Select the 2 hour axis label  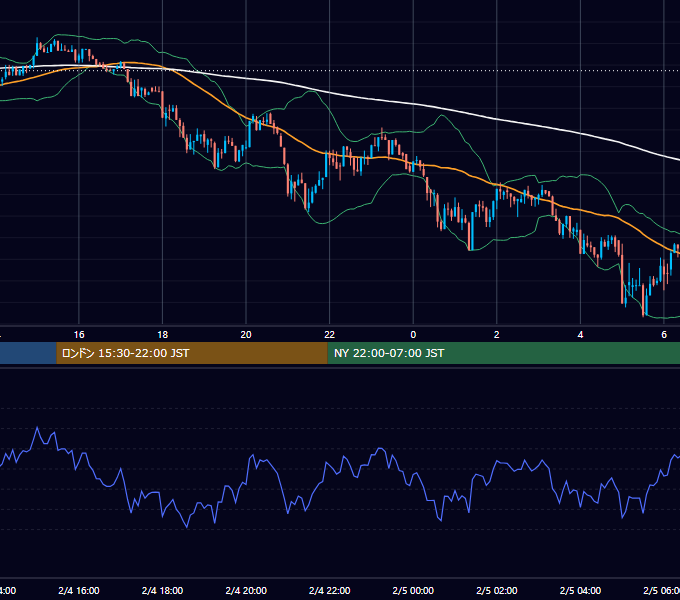coord(497,335)
